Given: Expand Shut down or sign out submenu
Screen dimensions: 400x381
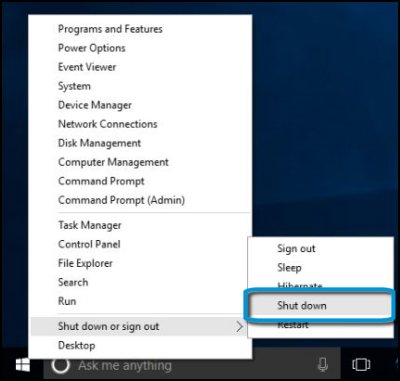Looking at the screenshot, I should click(140, 326).
